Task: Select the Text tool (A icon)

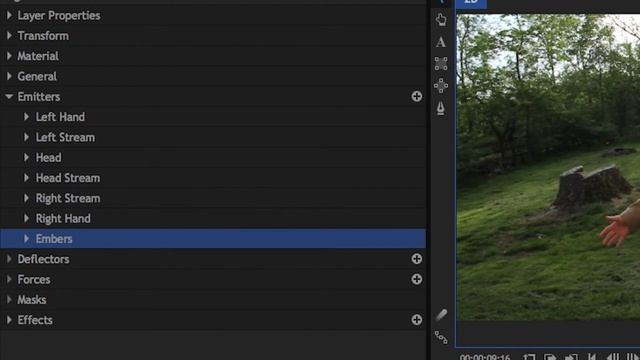Action: (x=440, y=42)
